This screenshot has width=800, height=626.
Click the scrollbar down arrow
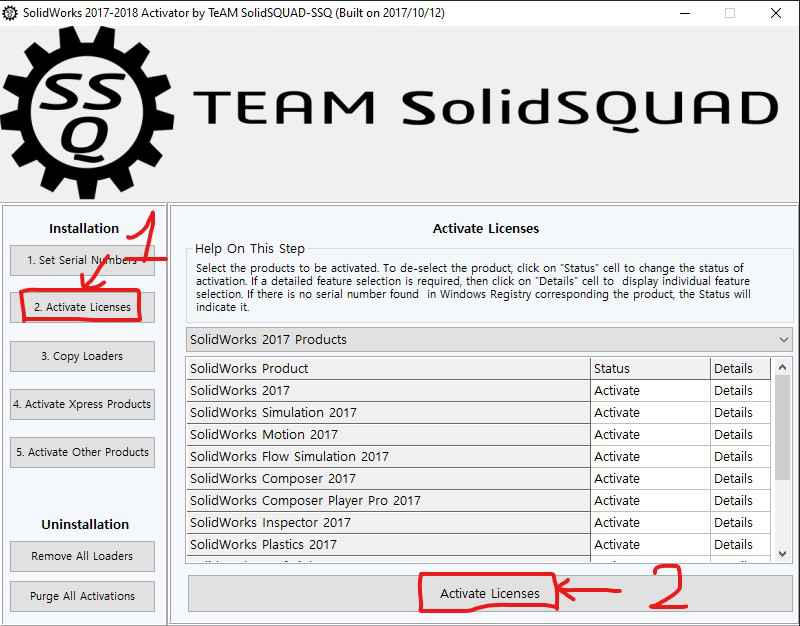[x=783, y=553]
